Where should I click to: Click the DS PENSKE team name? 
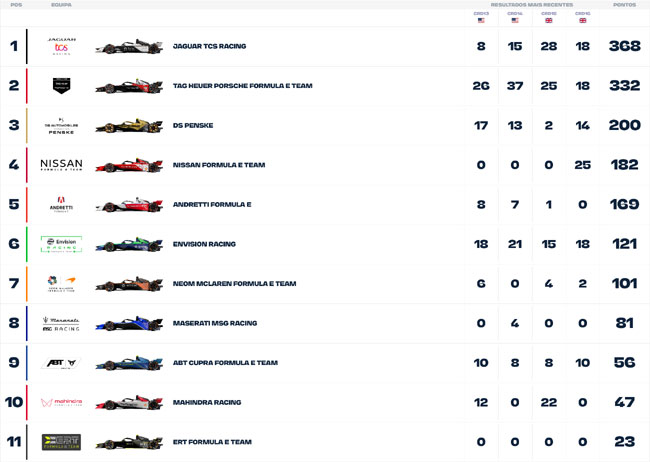click(193, 125)
